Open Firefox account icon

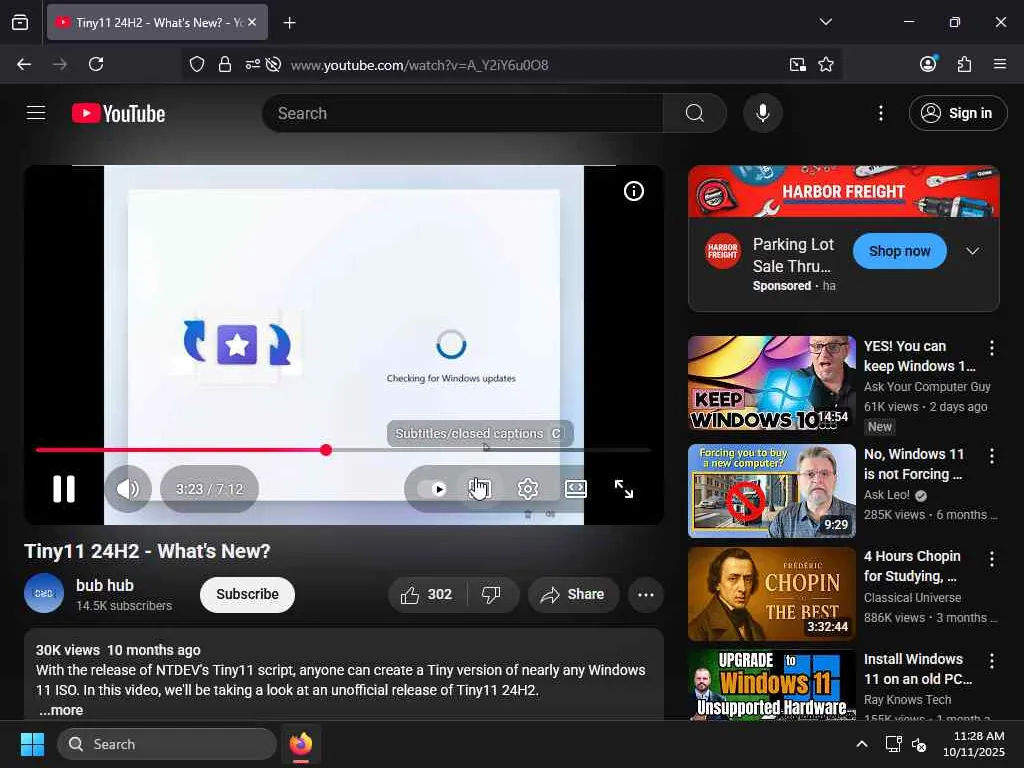pyautogui.click(x=928, y=63)
